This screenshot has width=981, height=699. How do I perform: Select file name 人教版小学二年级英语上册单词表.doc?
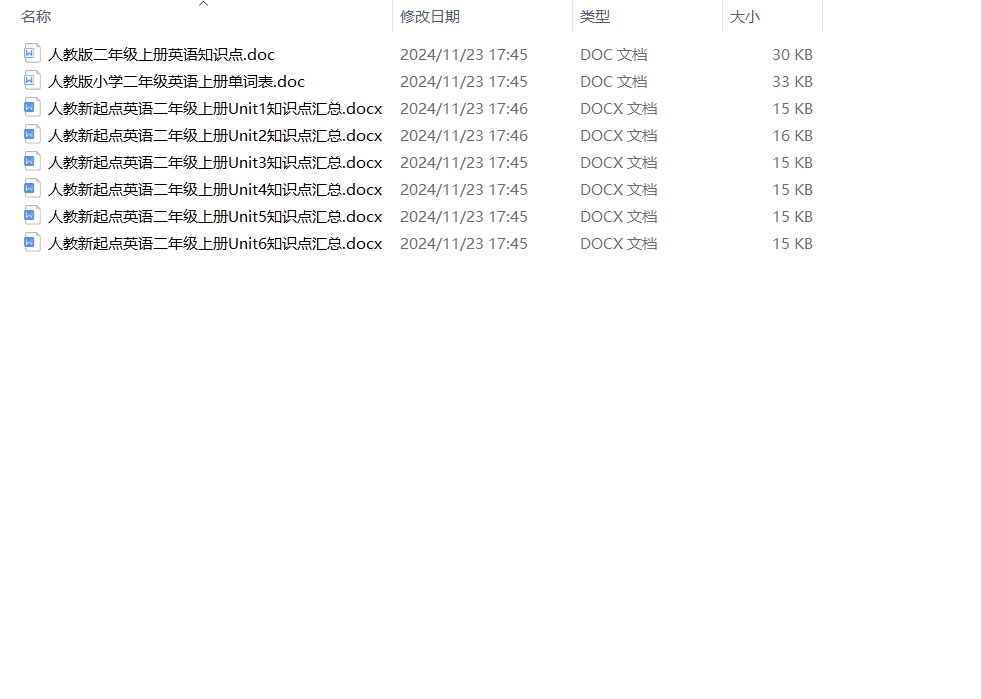click(176, 81)
